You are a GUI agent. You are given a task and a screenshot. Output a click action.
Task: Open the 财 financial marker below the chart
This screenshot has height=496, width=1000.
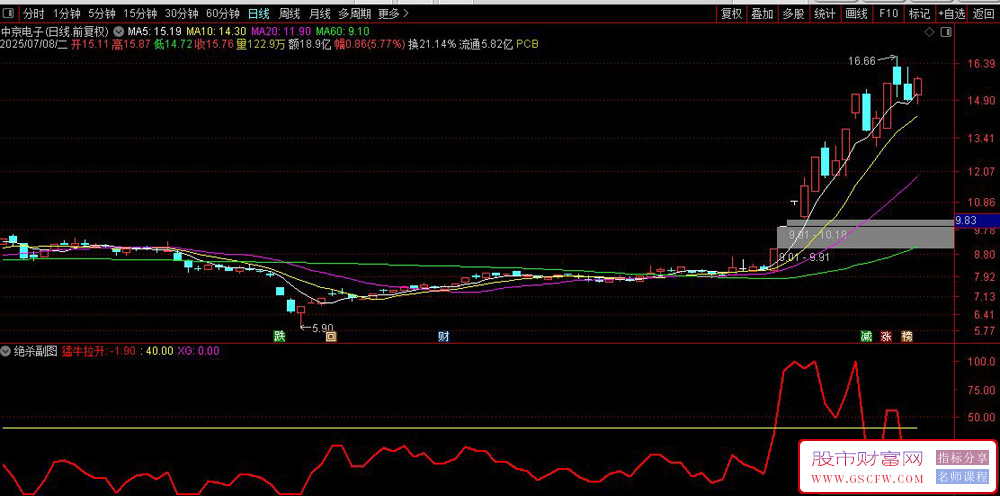point(444,337)
